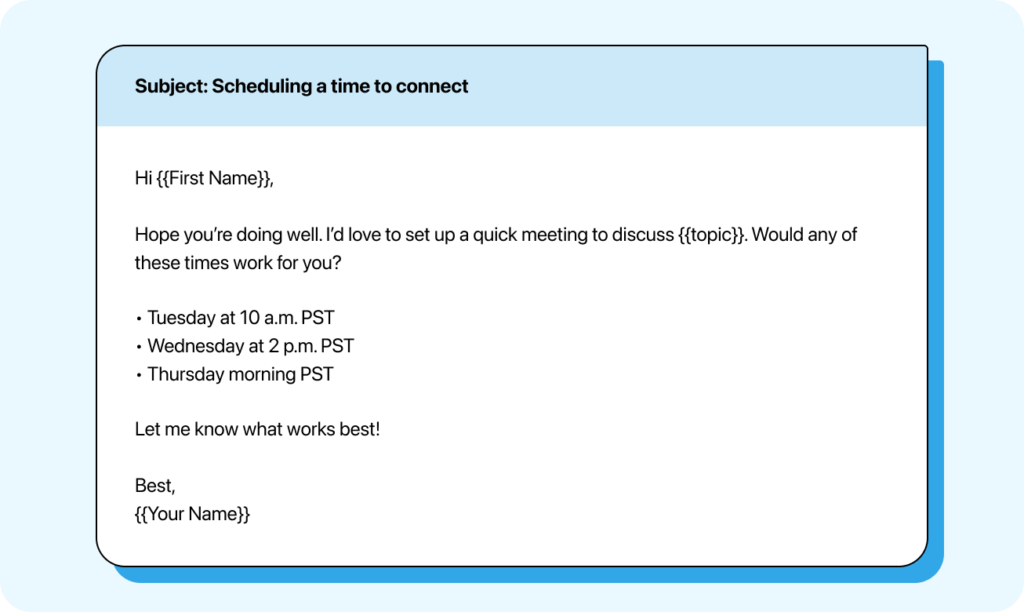This screenshot has width=1024, height=612.
Task: Click the bullet before Tuesday
Action: pyautogui.click(x=138, y=319)
